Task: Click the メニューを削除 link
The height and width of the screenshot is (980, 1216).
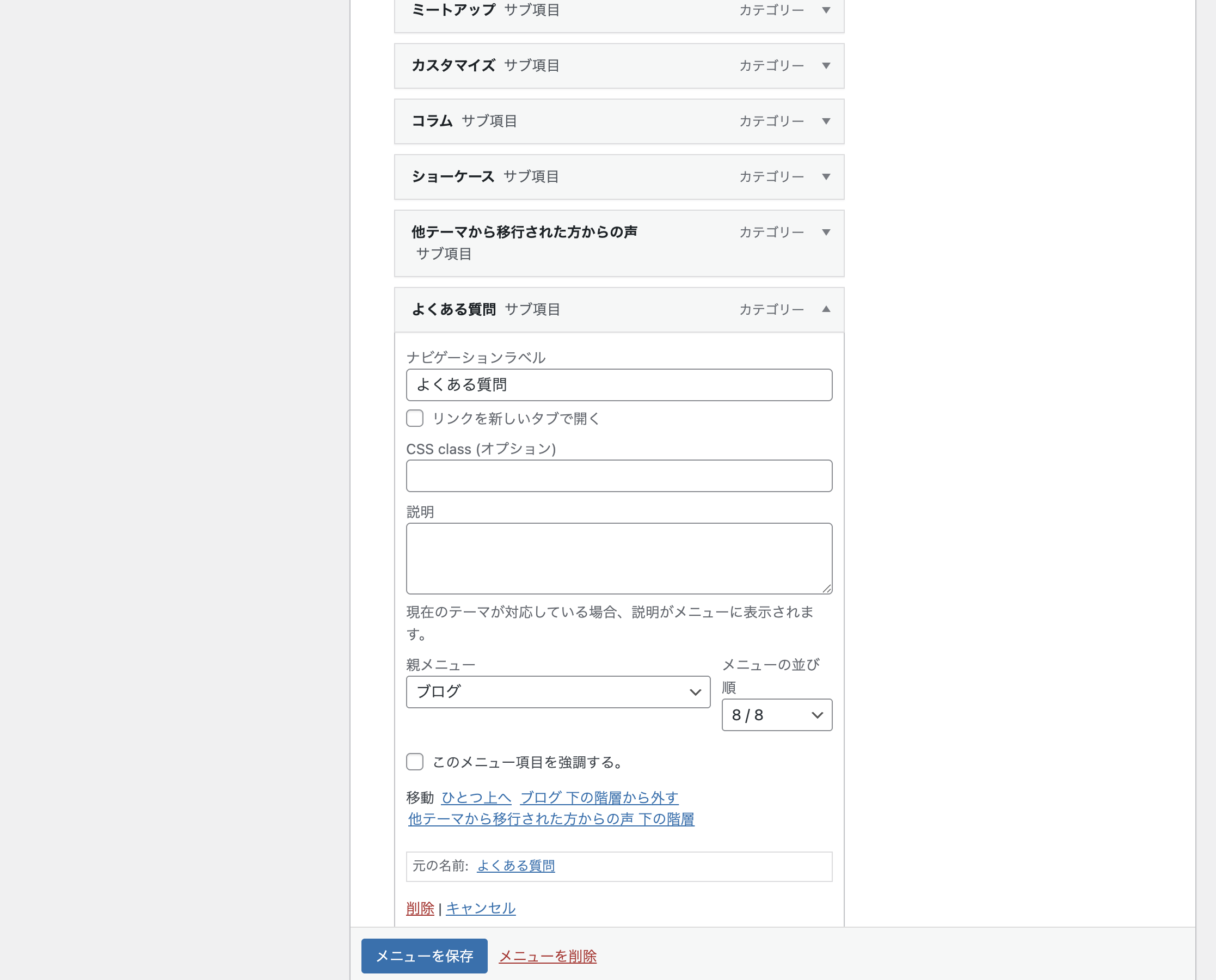Action: [548, 955]
